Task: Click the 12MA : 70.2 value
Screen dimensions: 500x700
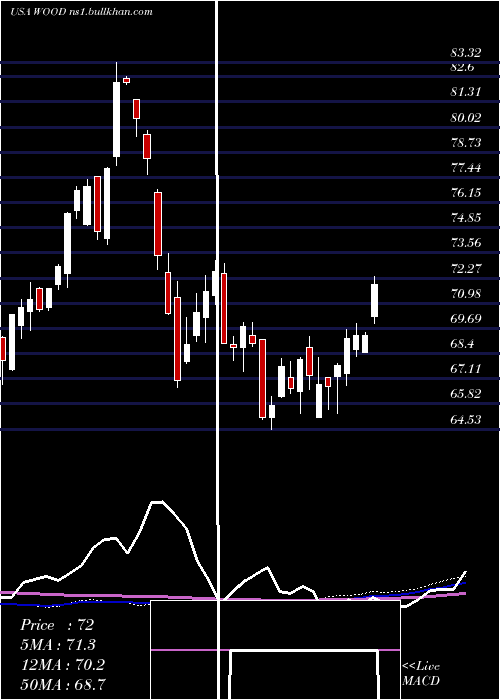Action: pyautogui.click(x=62, y=665)
